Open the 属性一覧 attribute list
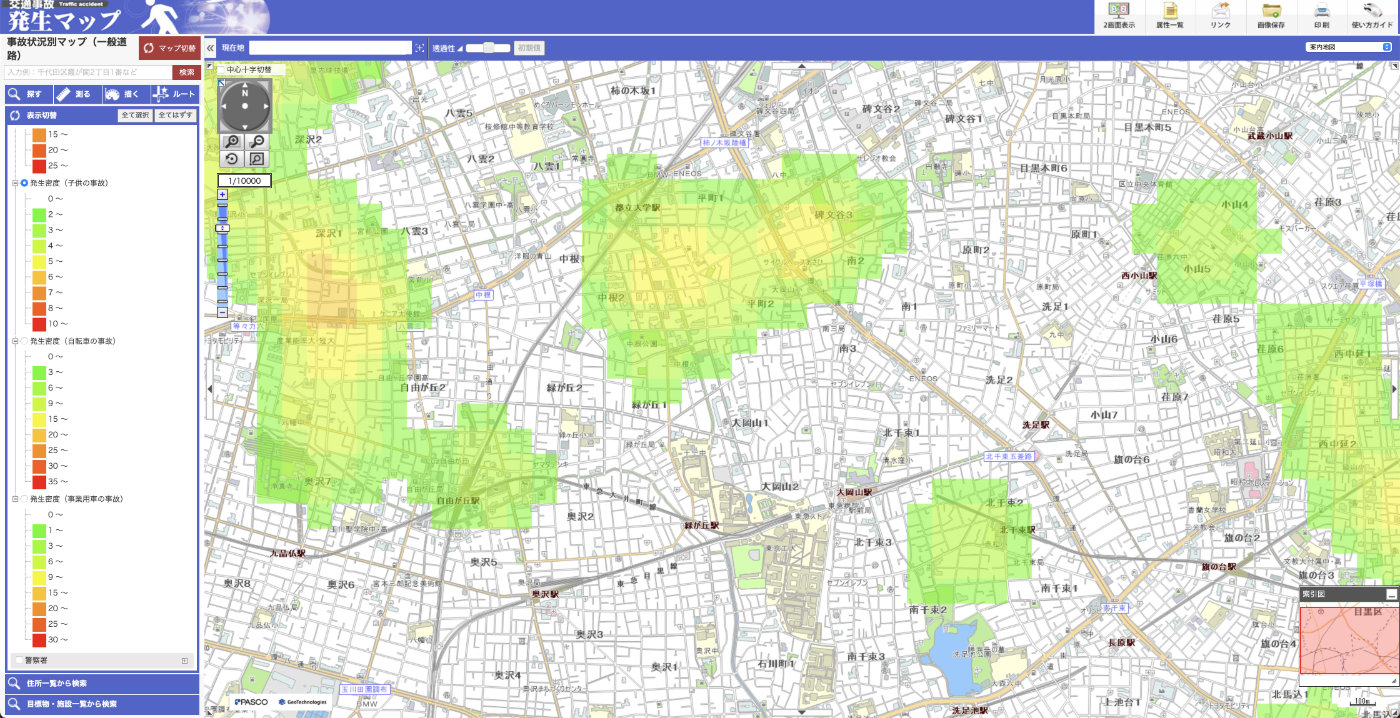 tap(1169, 15)
